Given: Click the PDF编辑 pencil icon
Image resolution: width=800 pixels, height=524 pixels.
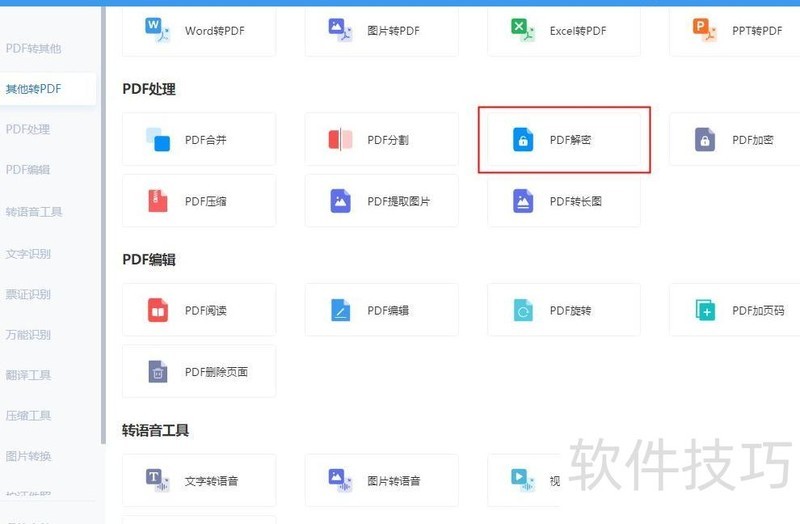Looking at the screenshot, I should pos(340,310).
